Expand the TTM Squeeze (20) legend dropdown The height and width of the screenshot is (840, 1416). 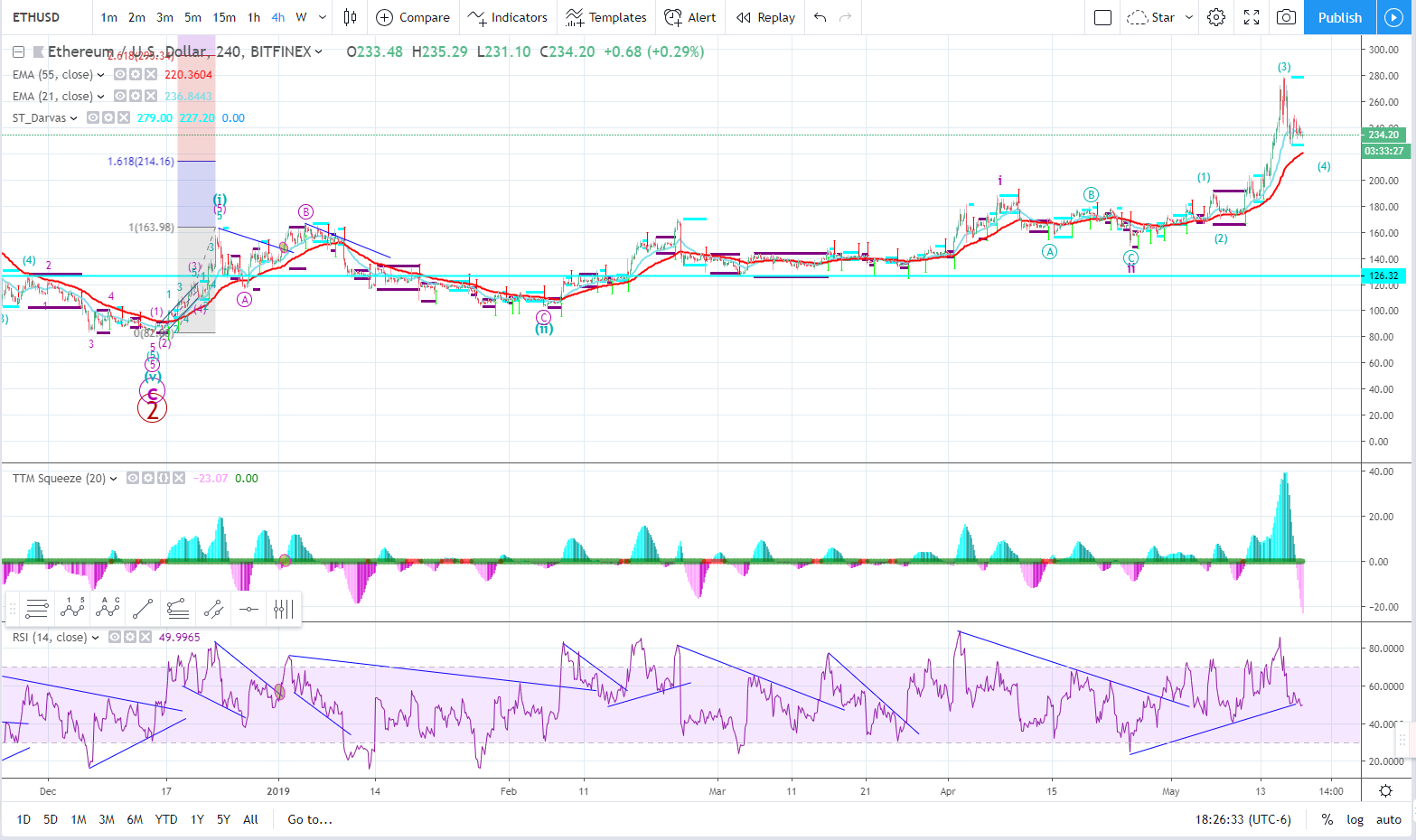[113, 479]
